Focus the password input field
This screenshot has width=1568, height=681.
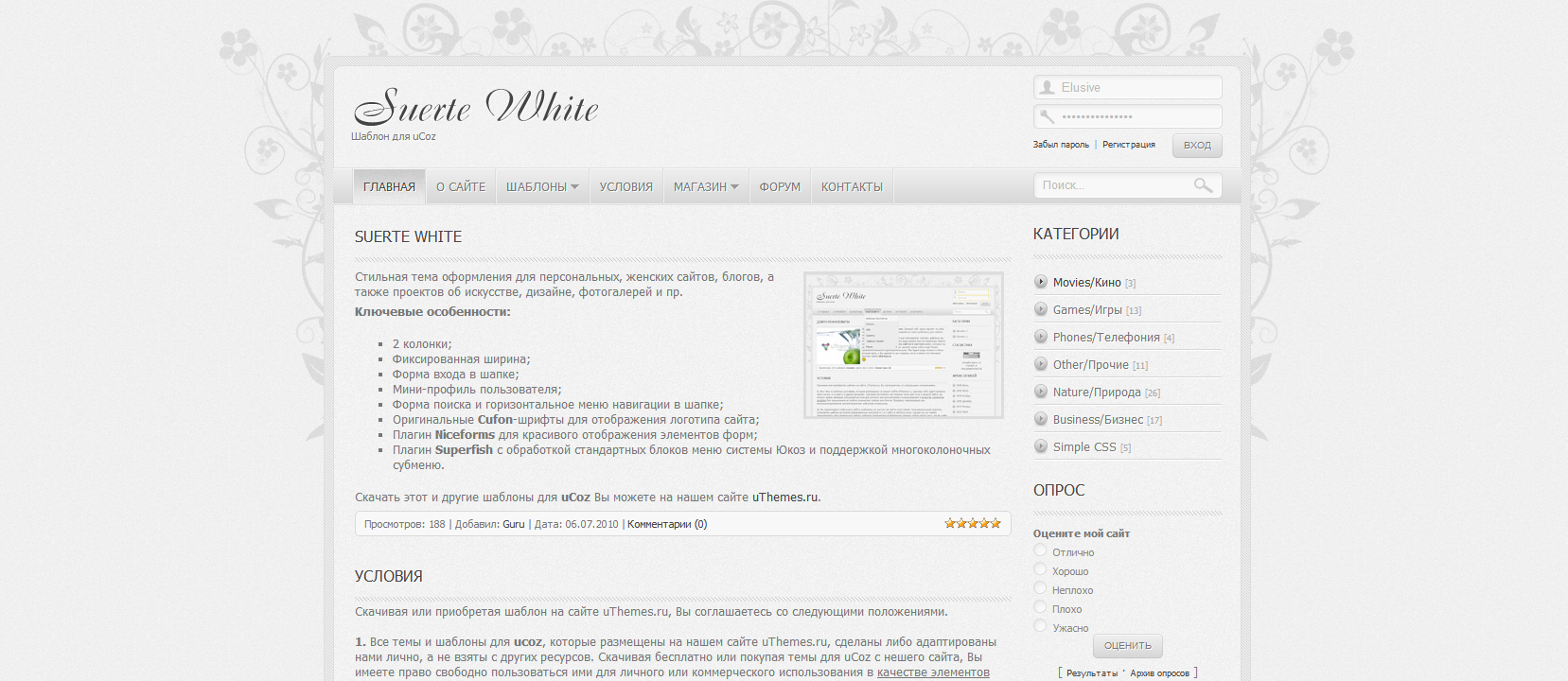coord(1128,116)
